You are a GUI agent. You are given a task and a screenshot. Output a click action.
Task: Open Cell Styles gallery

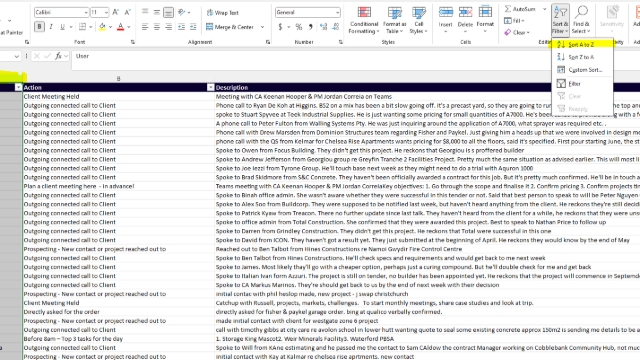[x=418, y=20]
